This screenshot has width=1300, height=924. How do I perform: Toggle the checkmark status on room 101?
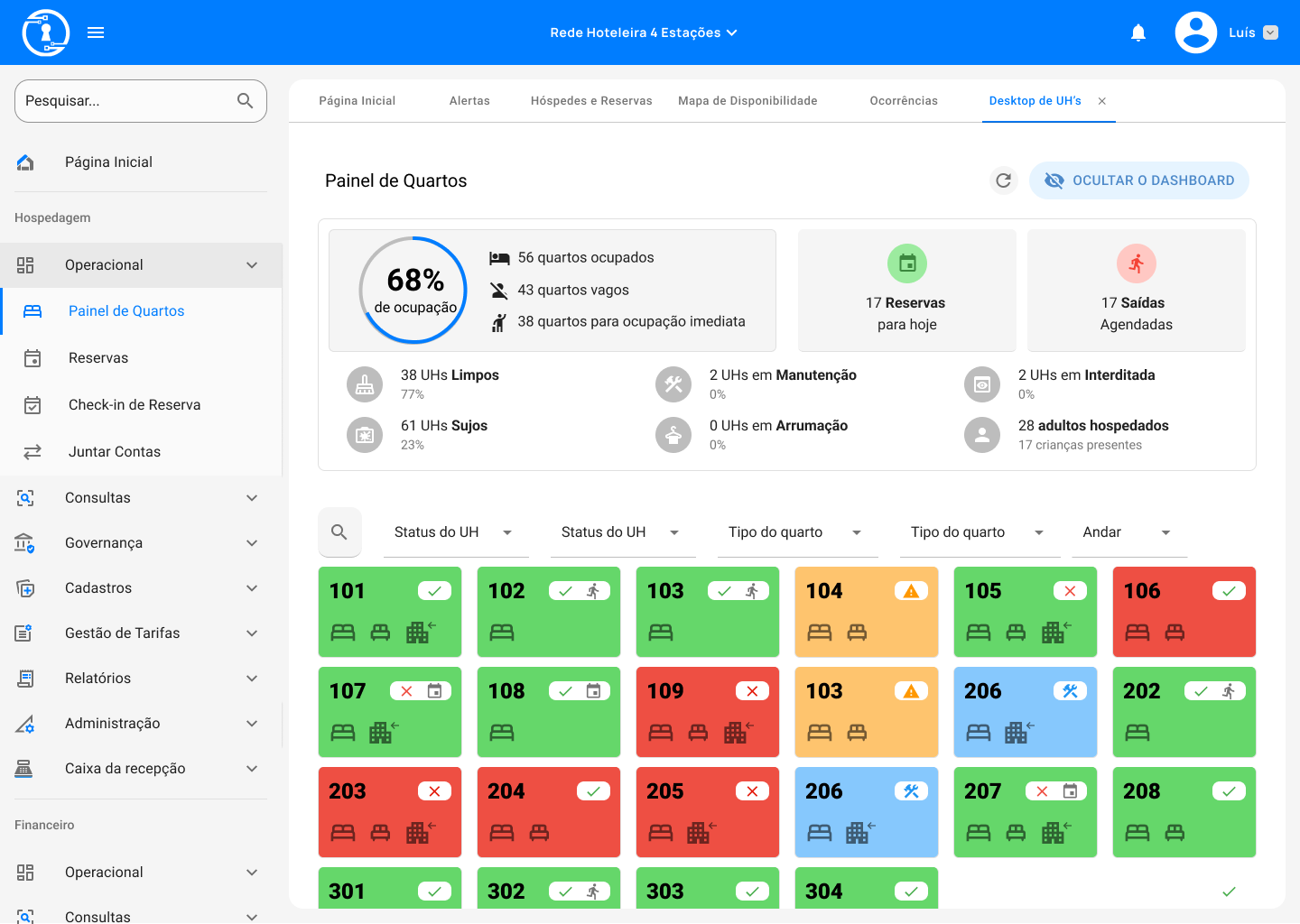(x=434, y=591)
